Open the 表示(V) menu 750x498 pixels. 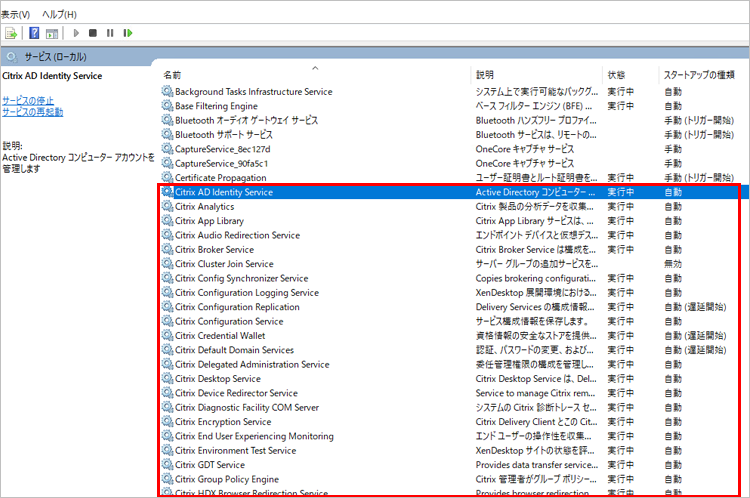click(15, 14)
